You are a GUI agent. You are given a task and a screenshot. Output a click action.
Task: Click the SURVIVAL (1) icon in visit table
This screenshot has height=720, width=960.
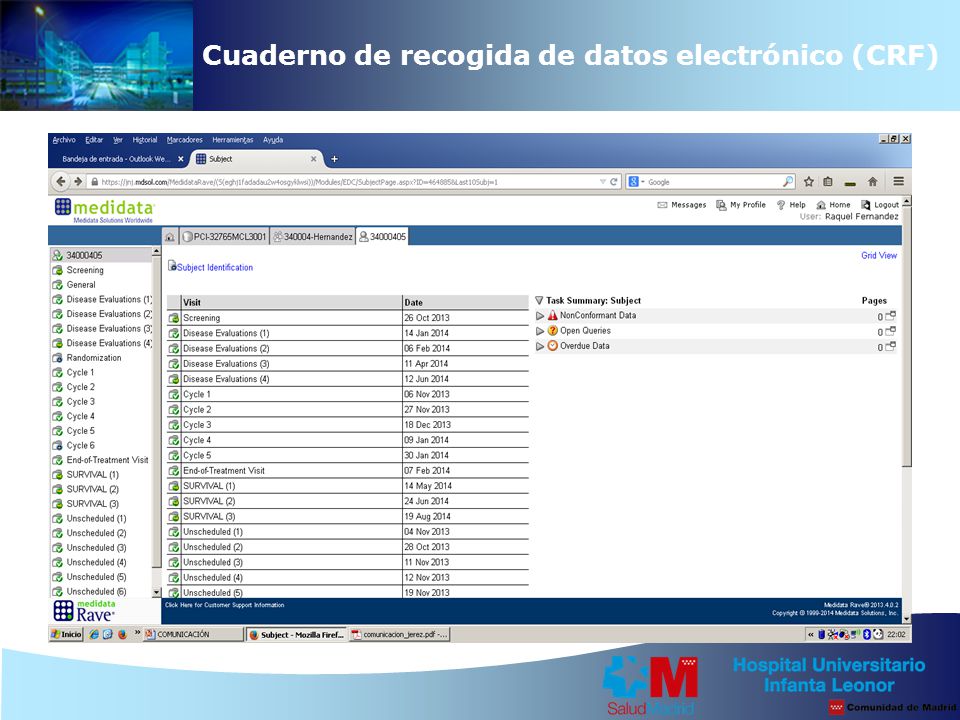(174, 487)
